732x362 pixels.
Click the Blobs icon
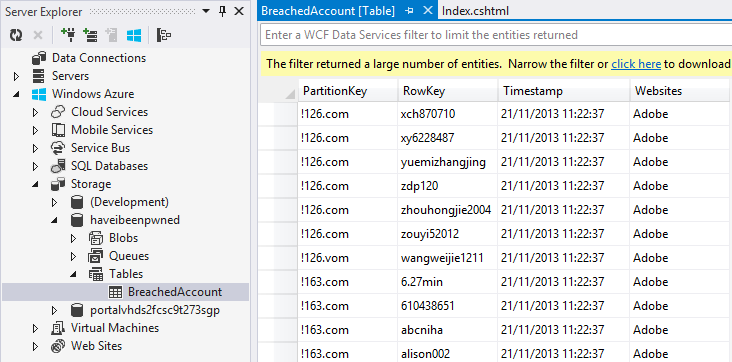pos(96,238)
